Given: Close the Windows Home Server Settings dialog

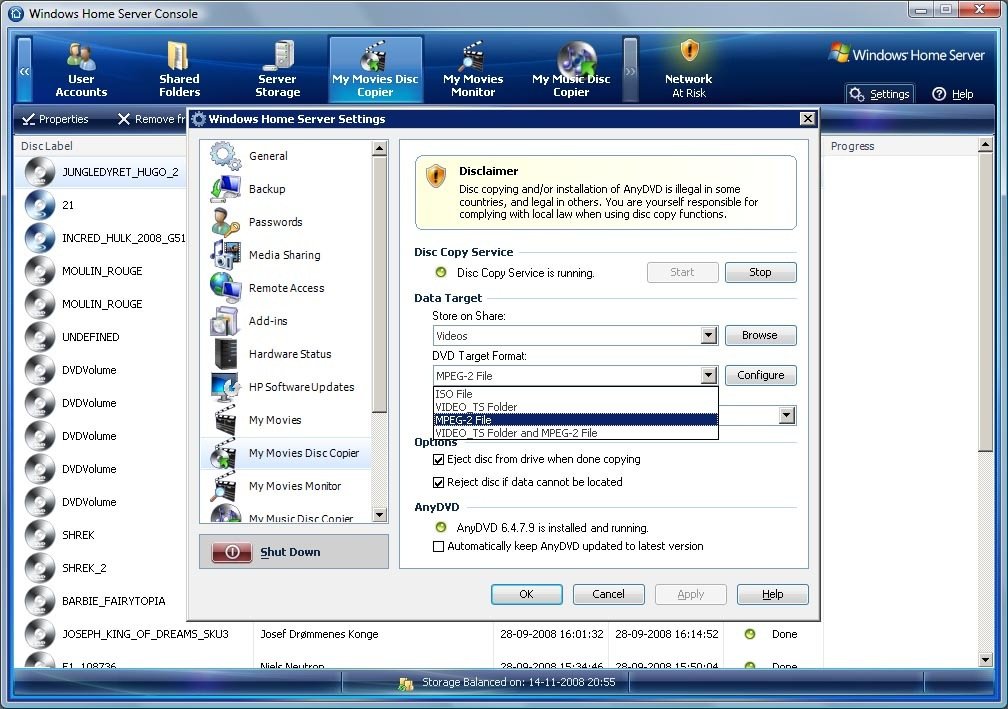Looking at the screenshot, I should pos(807,118).
